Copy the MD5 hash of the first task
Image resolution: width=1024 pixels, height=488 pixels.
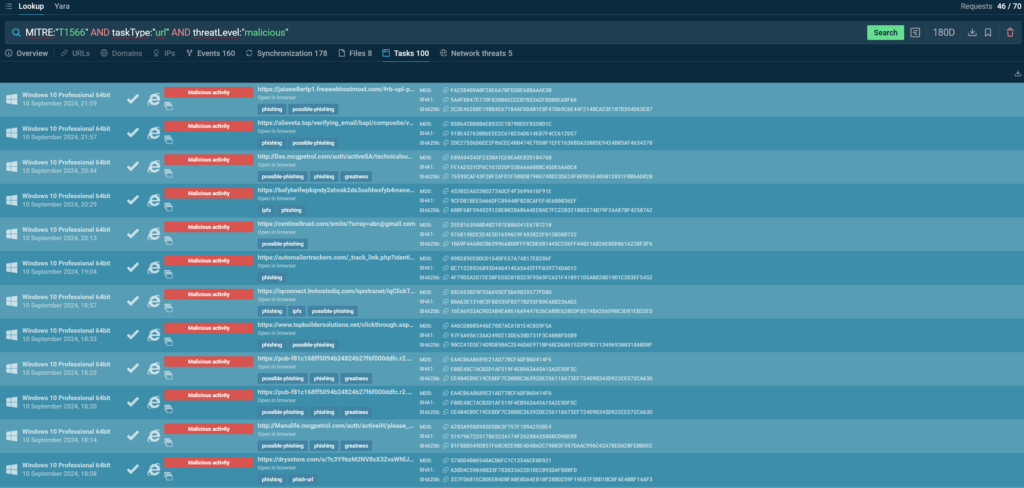point(446,90)
